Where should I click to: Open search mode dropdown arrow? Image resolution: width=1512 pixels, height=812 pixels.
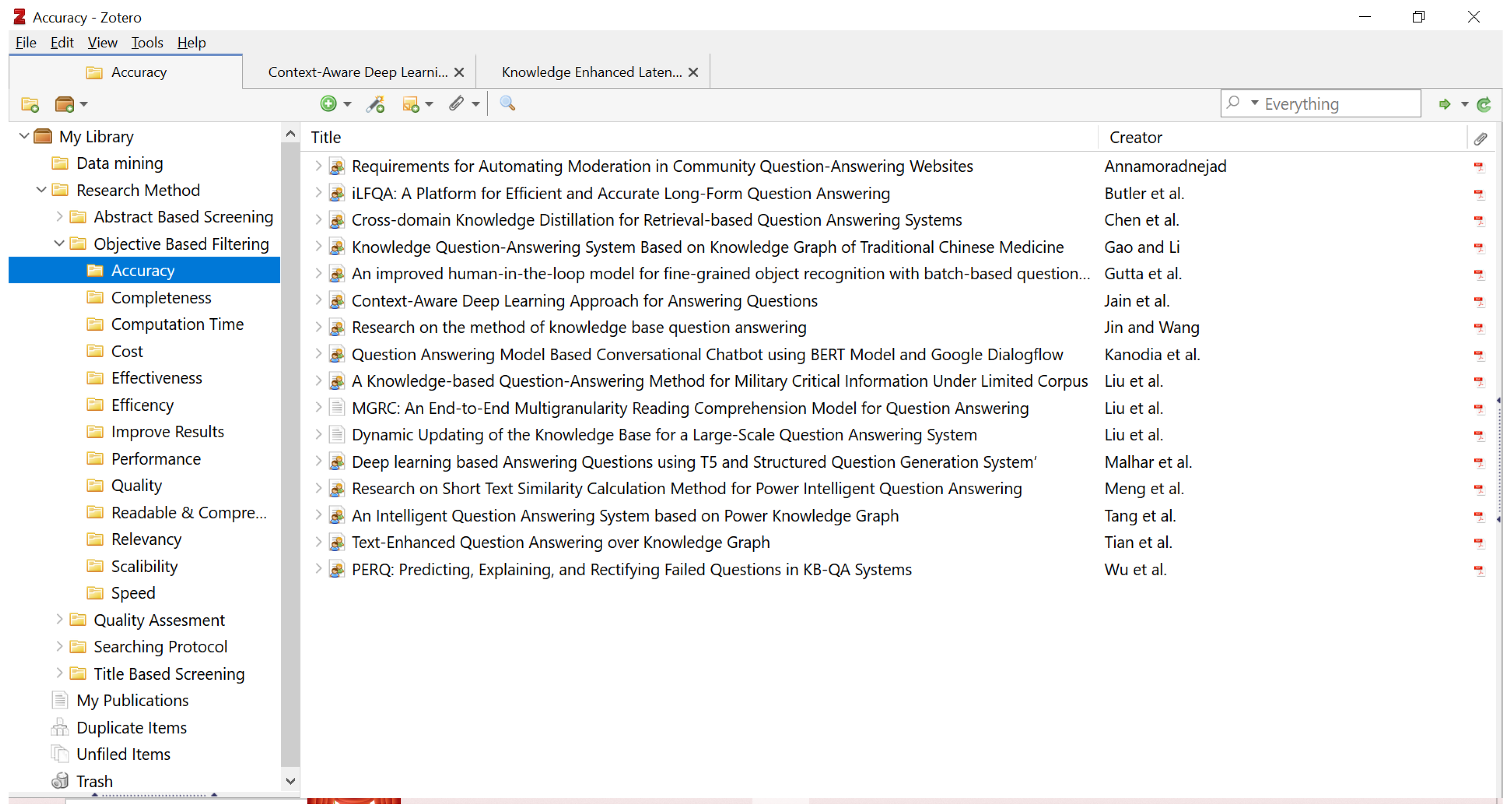1254,103
